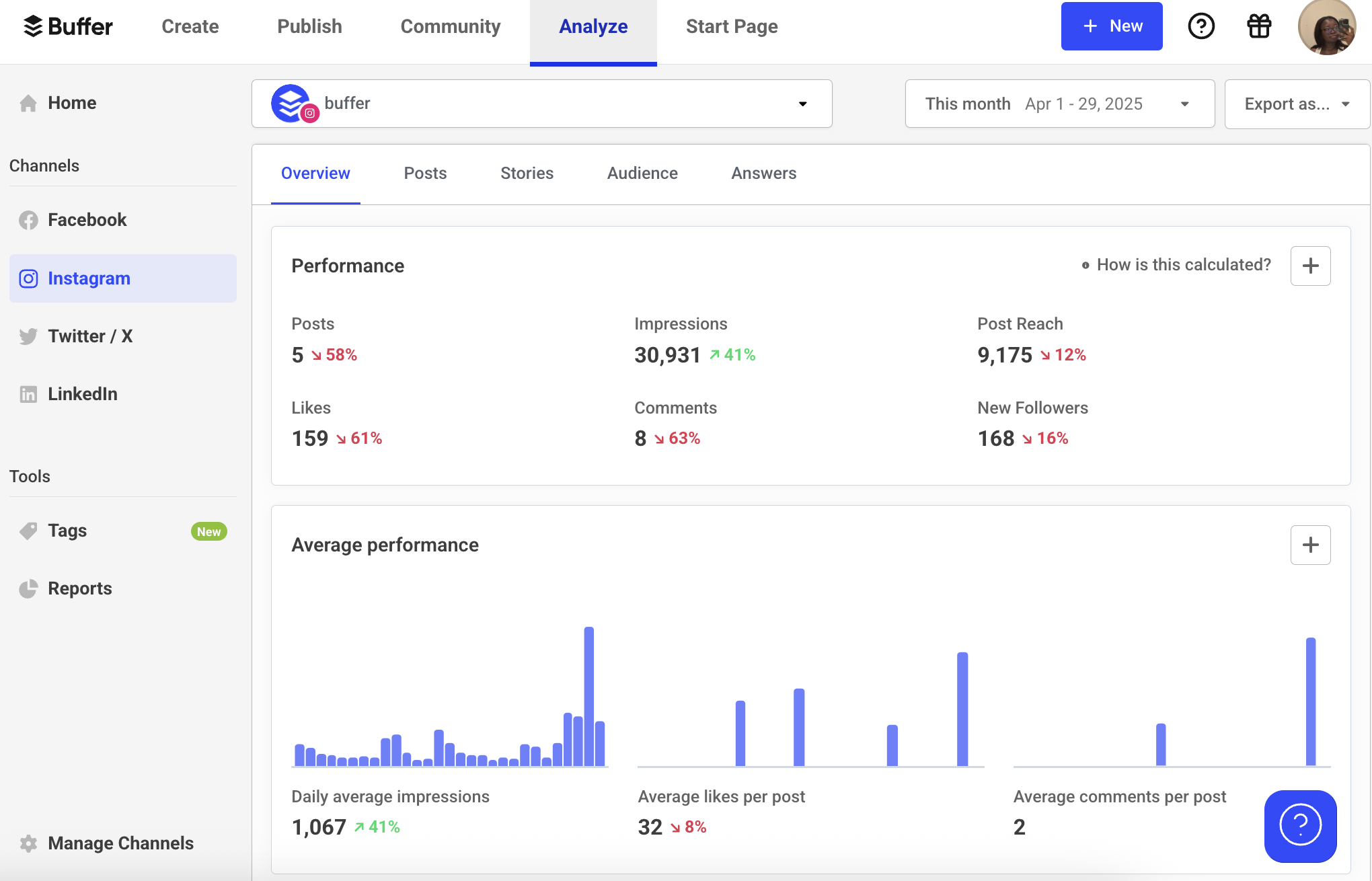Open the How is this calculated link
The width and height of the screenshot is (1372, 881).
[x=1184, y=264]
